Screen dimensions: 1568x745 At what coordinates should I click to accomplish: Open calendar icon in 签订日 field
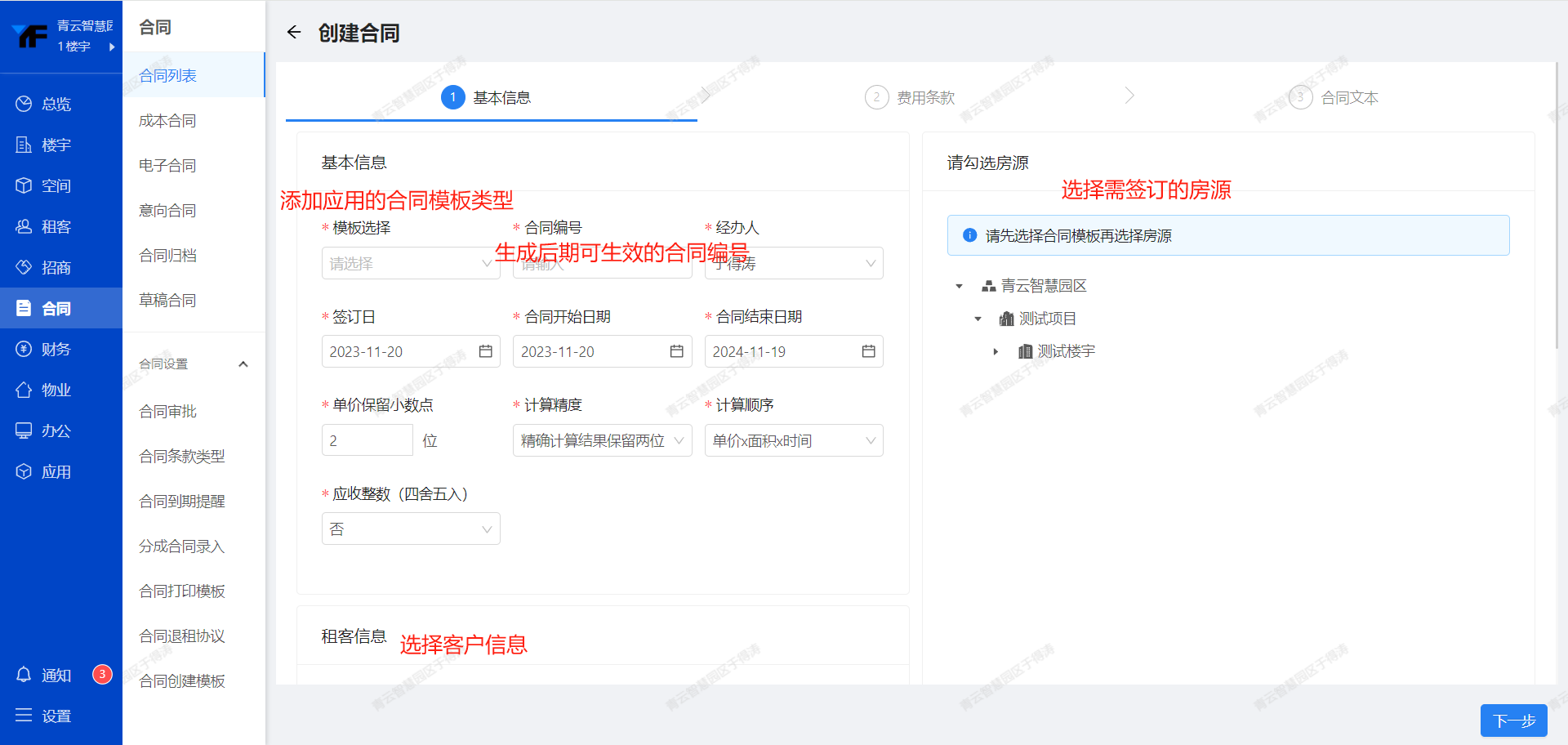485,351
